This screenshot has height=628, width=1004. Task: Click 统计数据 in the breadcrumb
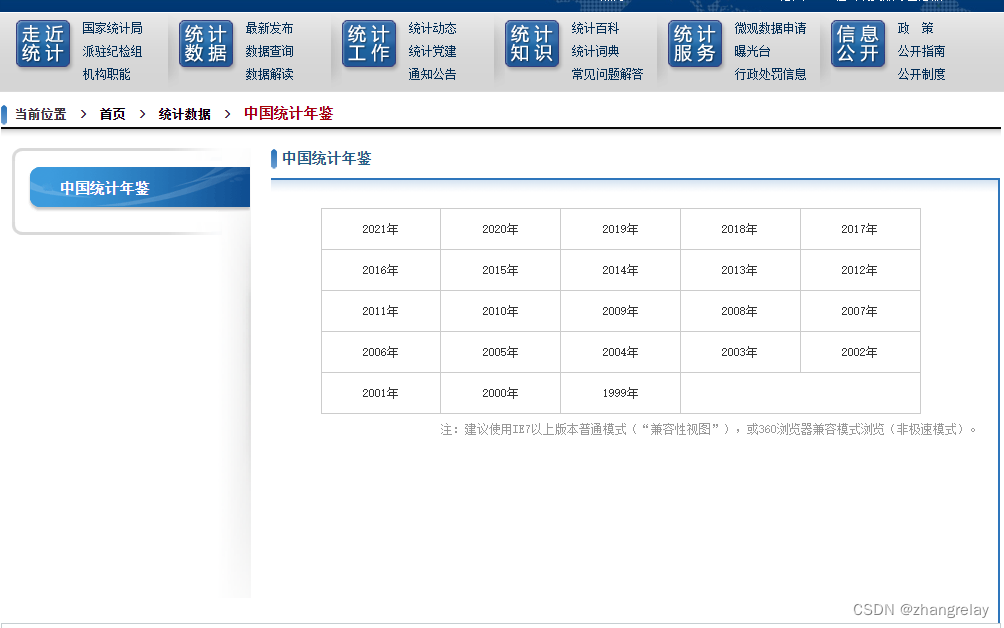click(x=184, y=114)
